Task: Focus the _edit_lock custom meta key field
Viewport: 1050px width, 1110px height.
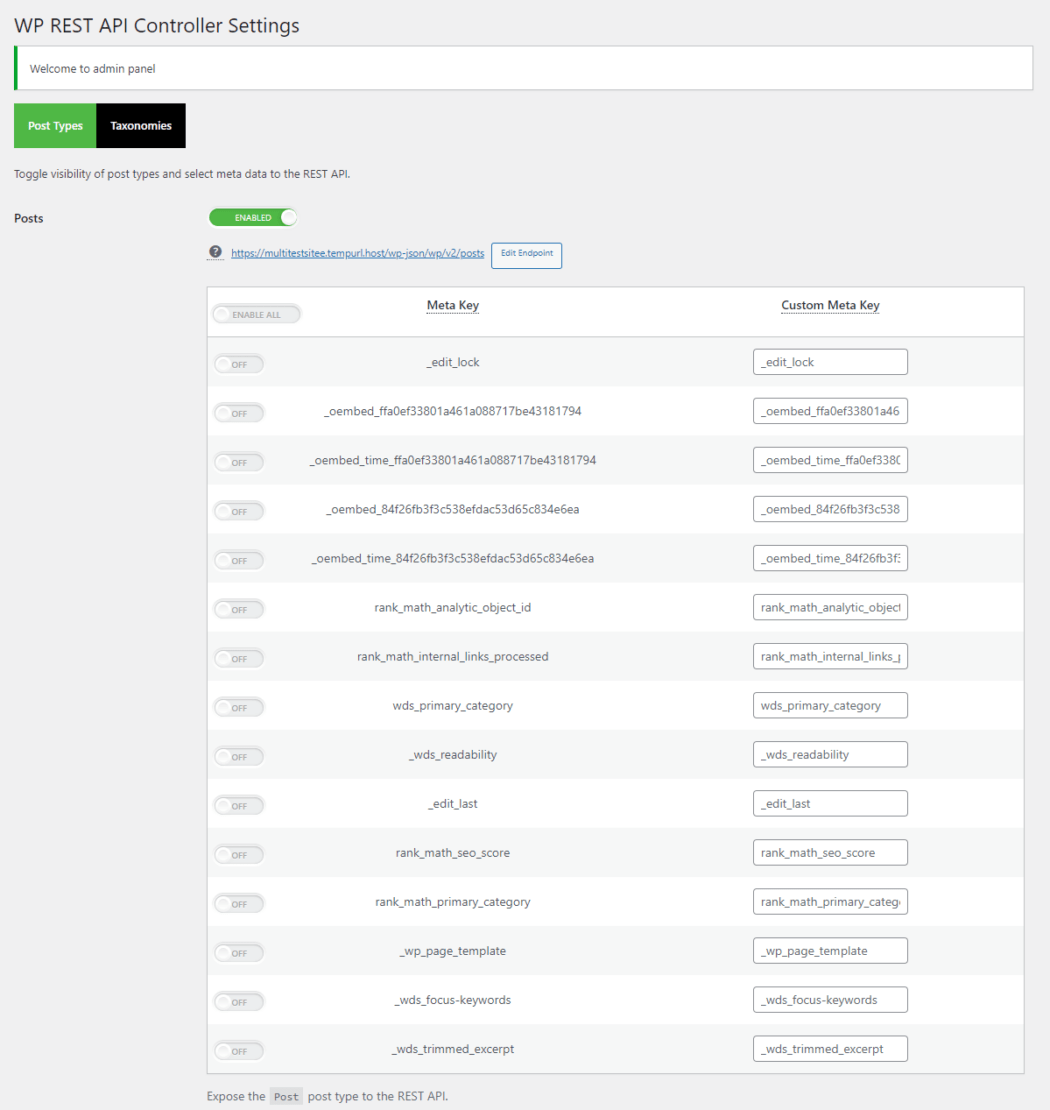Action: point(831,362)
